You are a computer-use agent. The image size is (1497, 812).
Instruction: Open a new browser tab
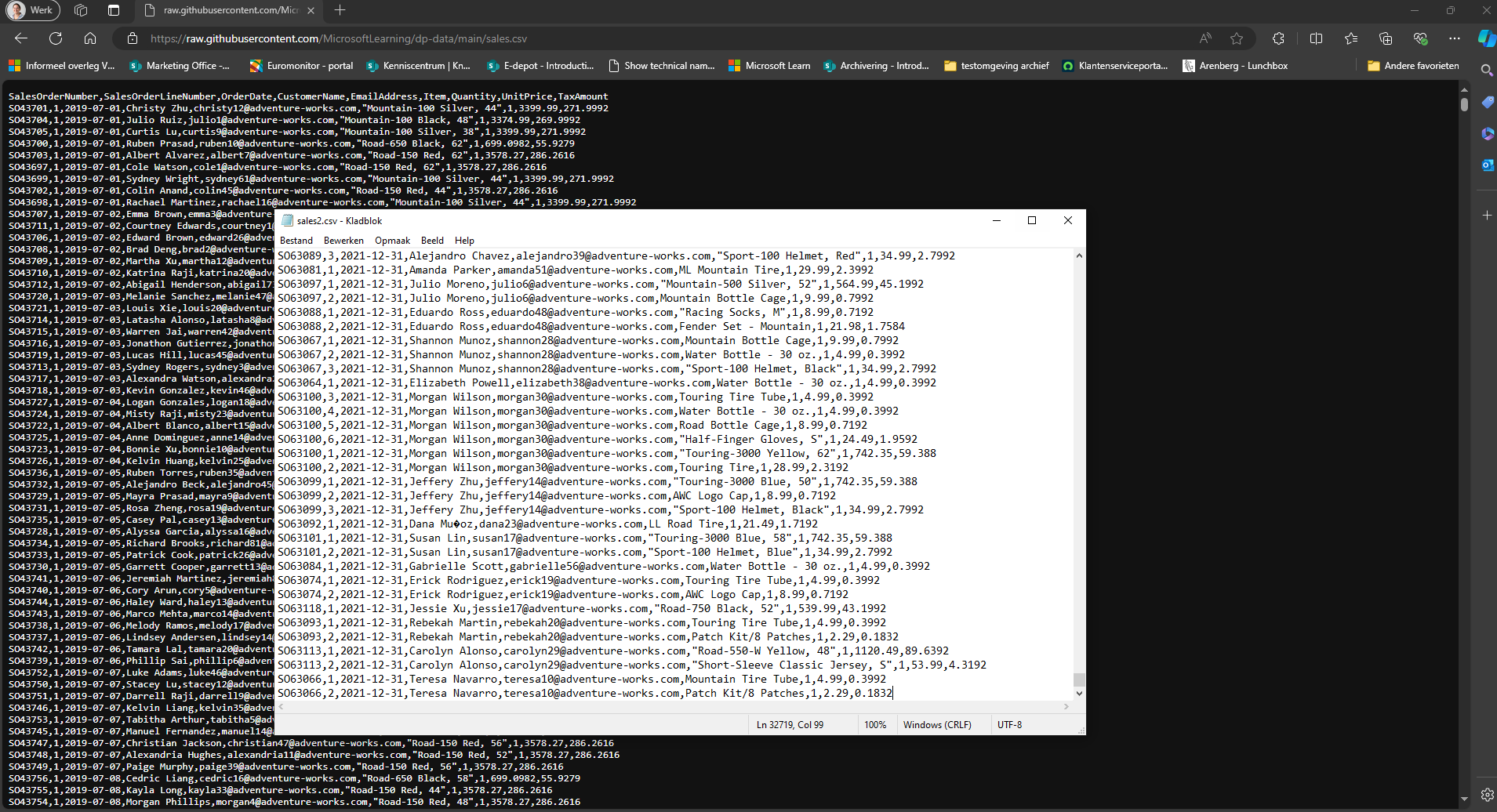pos(340,10)
